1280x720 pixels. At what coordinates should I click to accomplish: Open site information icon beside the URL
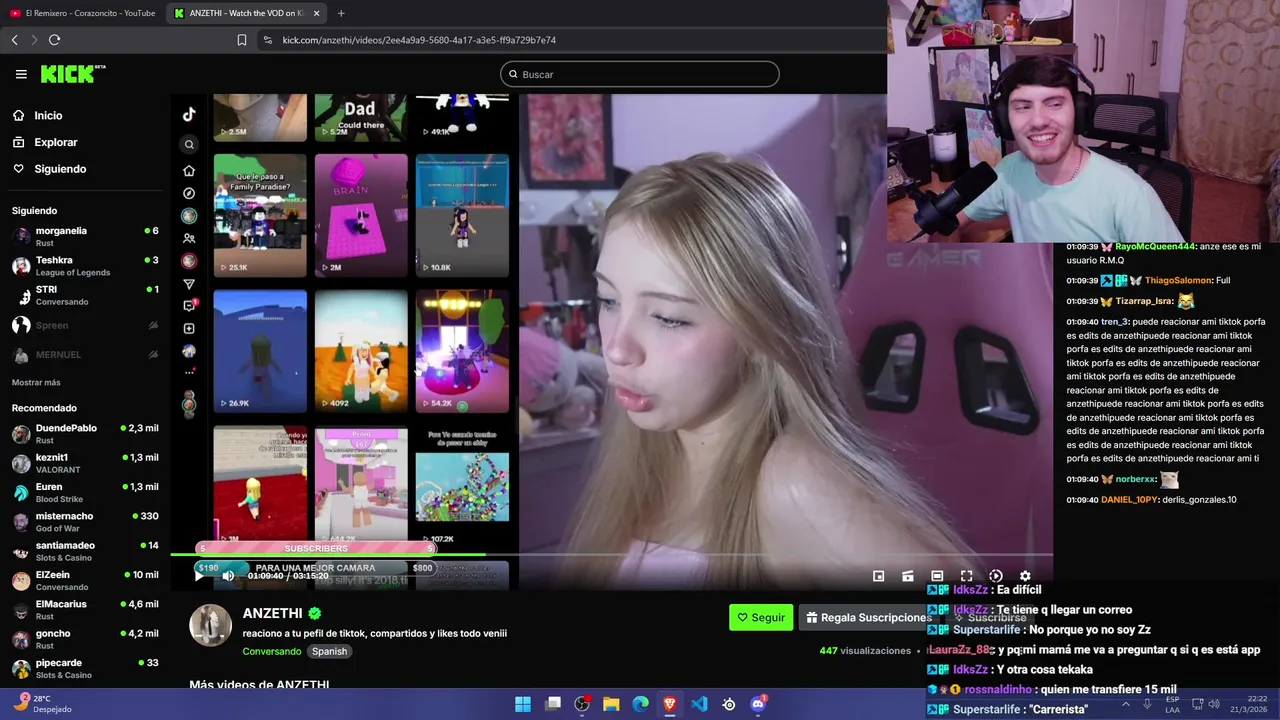pyautogui.click(x=266, y=40)
